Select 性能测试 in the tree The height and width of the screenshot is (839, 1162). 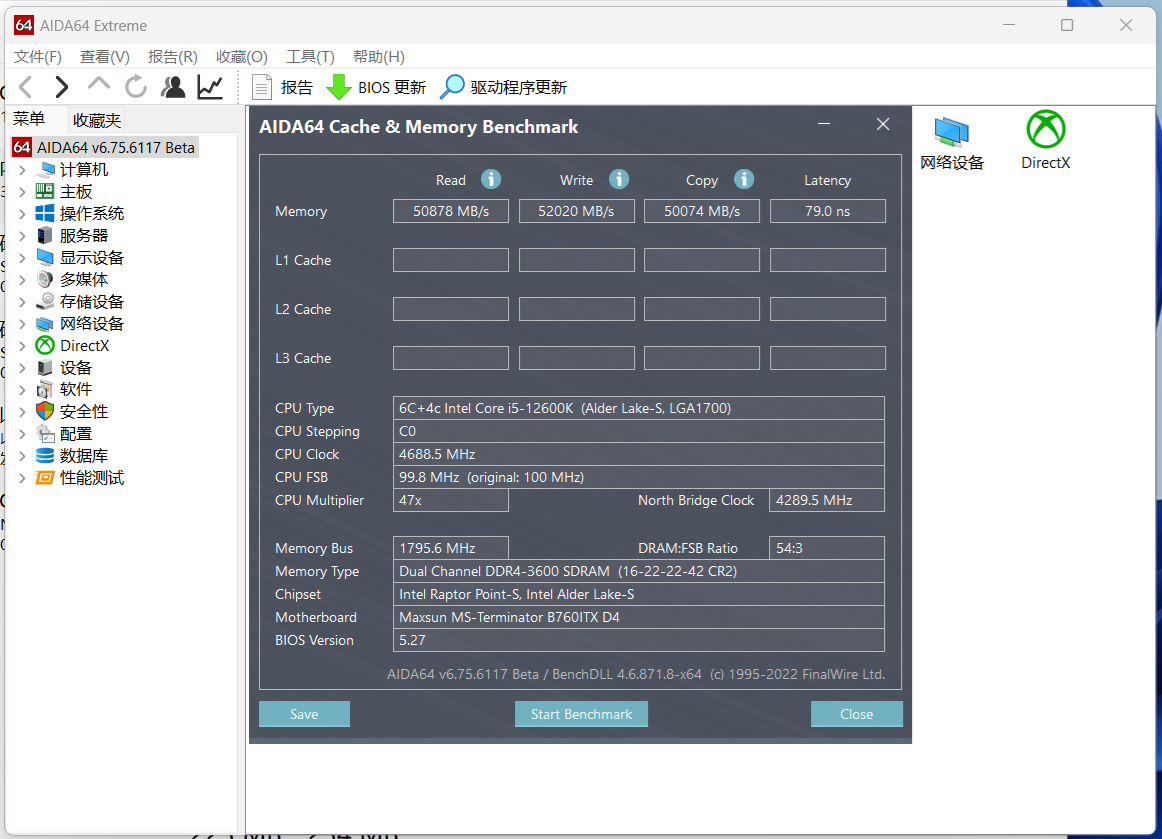92,478
